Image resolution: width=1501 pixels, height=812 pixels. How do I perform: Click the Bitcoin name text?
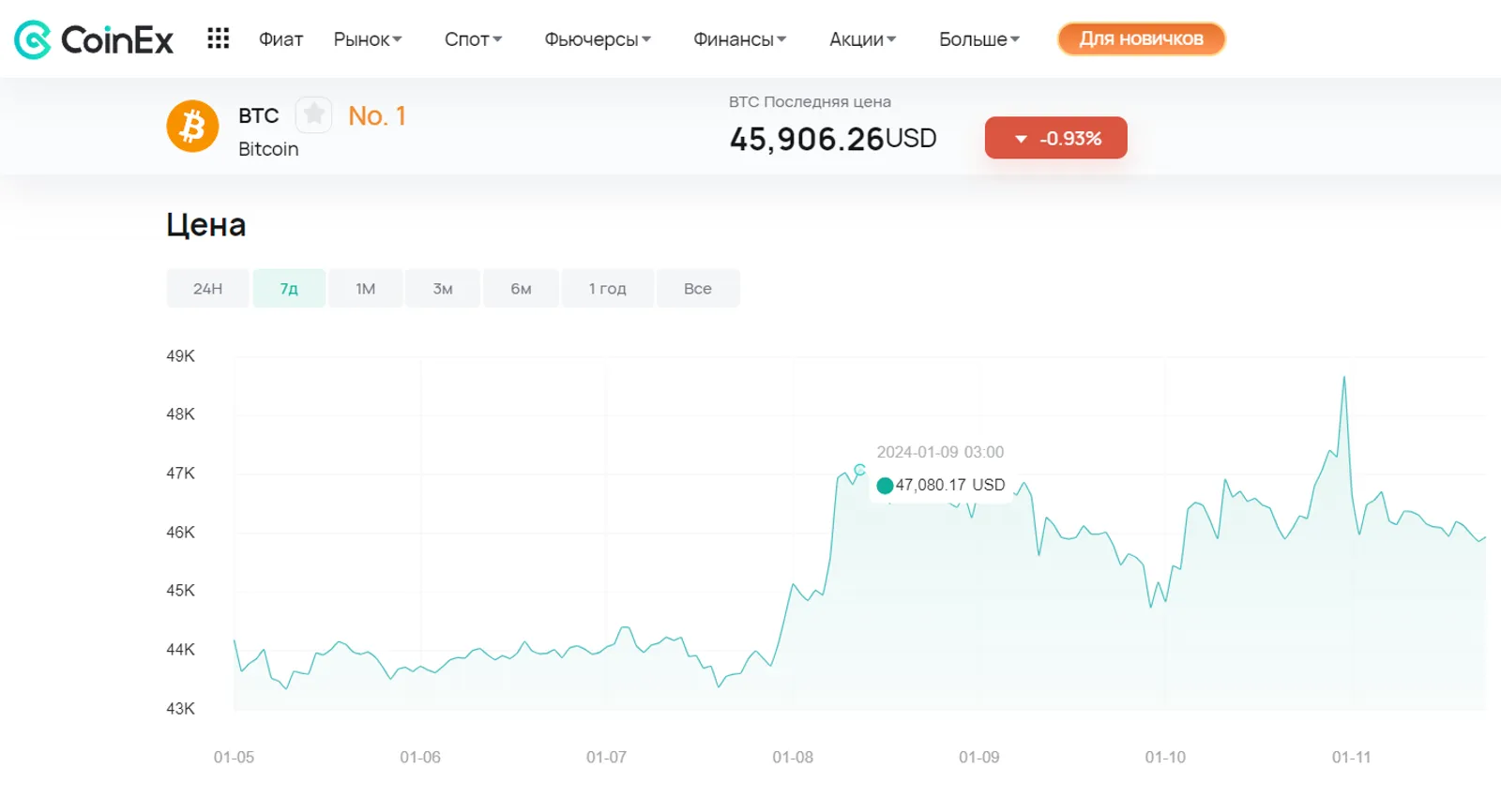click(x=268, y=149)
